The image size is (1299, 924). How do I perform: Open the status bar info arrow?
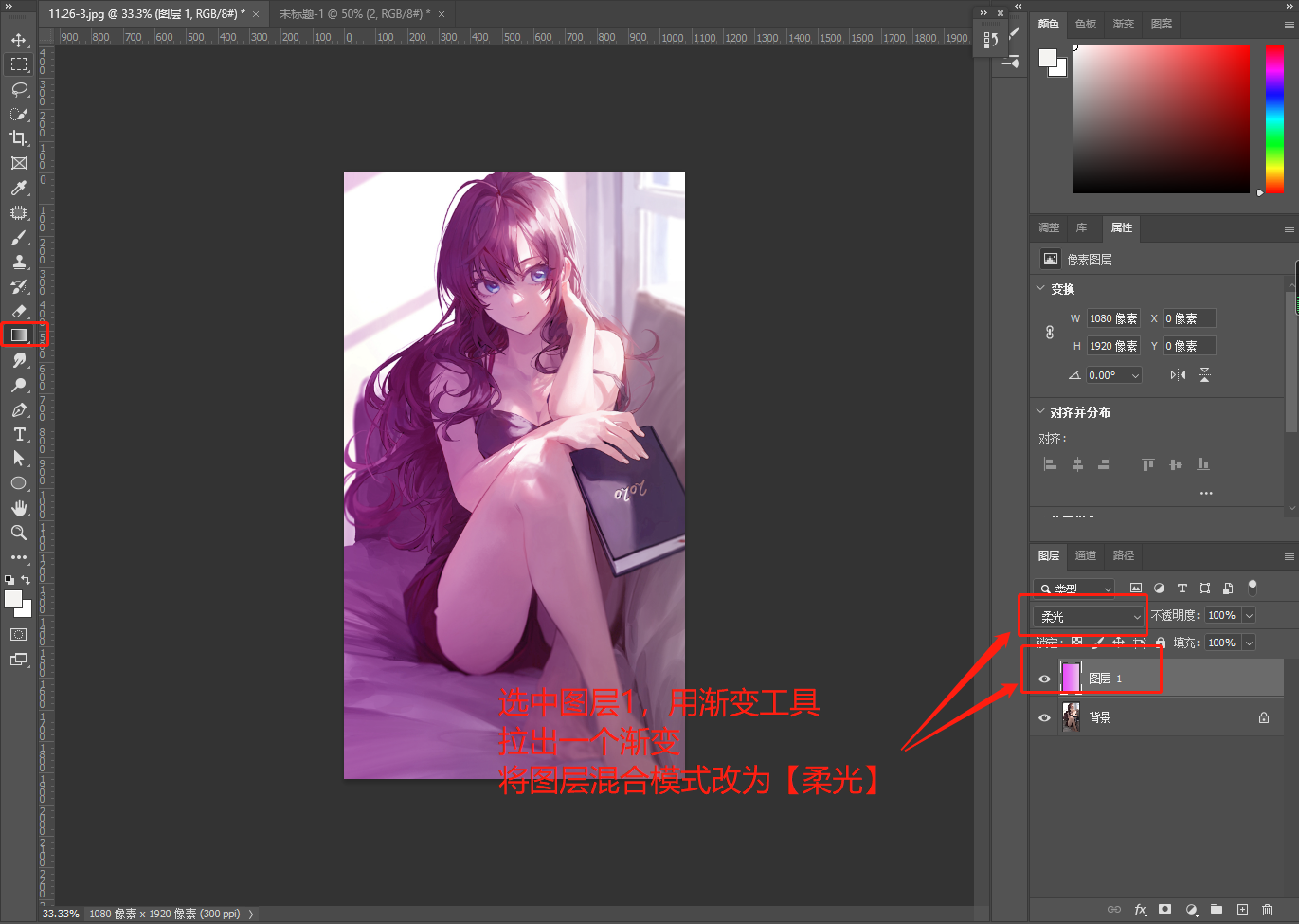point(251,915)
